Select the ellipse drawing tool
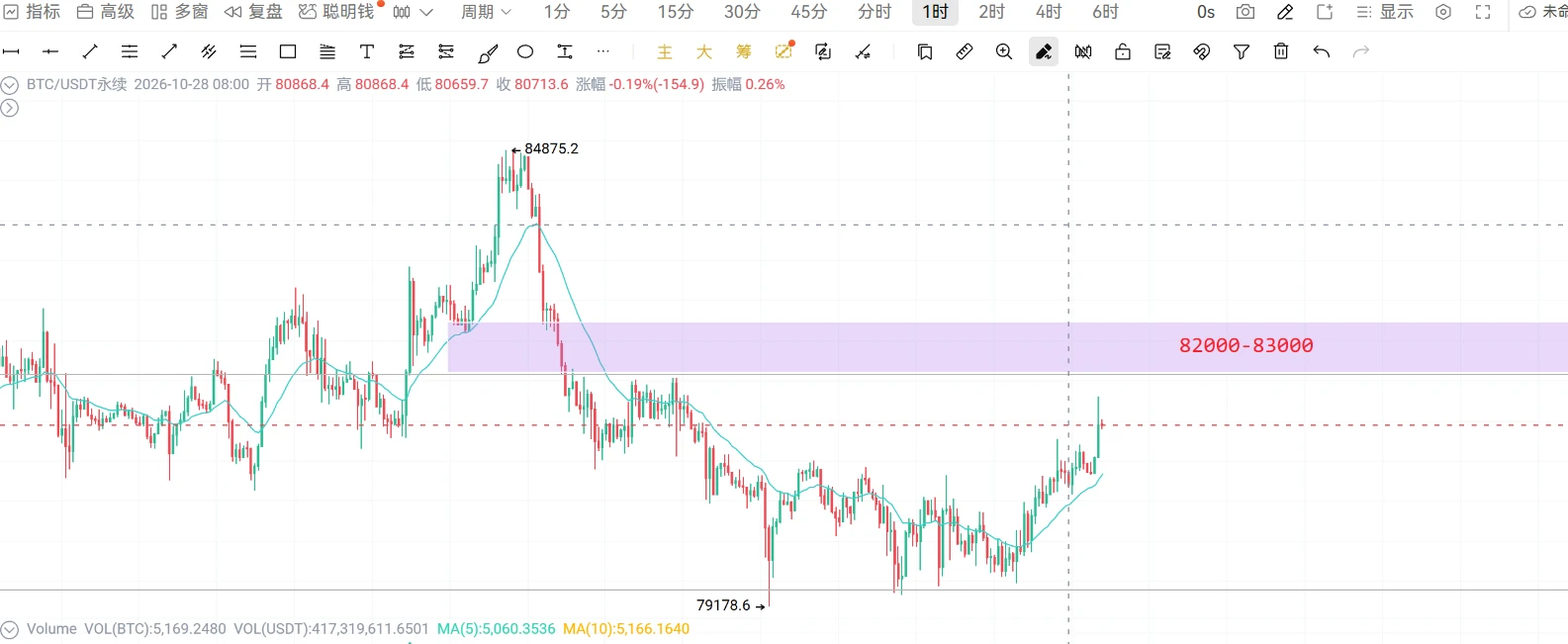The image size is (1568, 644). pos(525,51)
